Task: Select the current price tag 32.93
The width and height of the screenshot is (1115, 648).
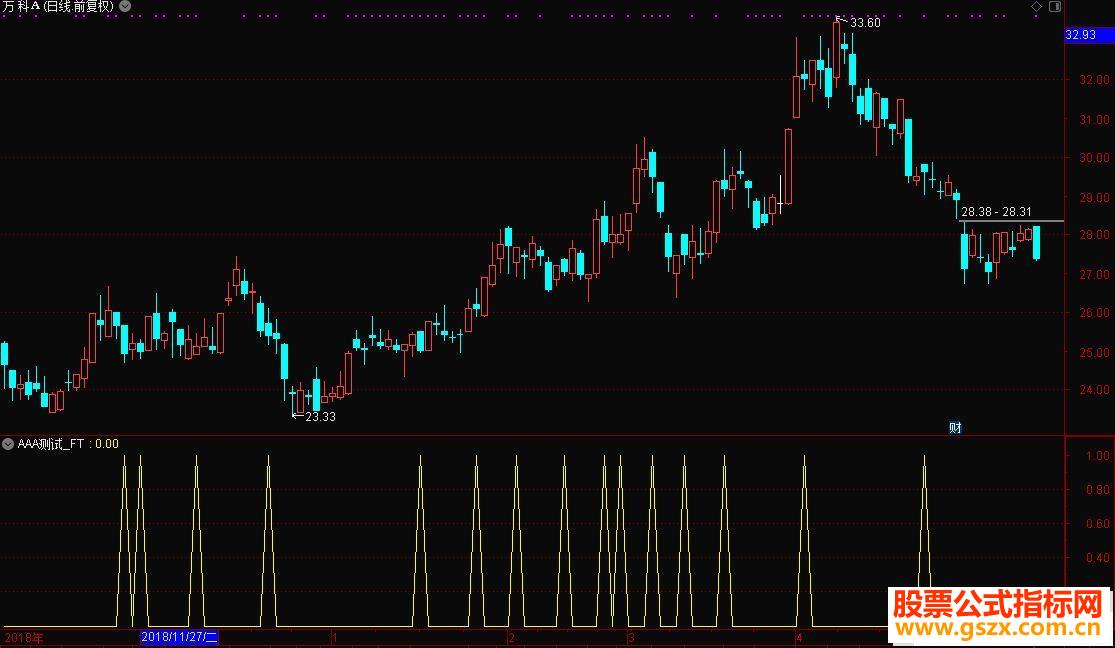Action: pos(1089,35)
